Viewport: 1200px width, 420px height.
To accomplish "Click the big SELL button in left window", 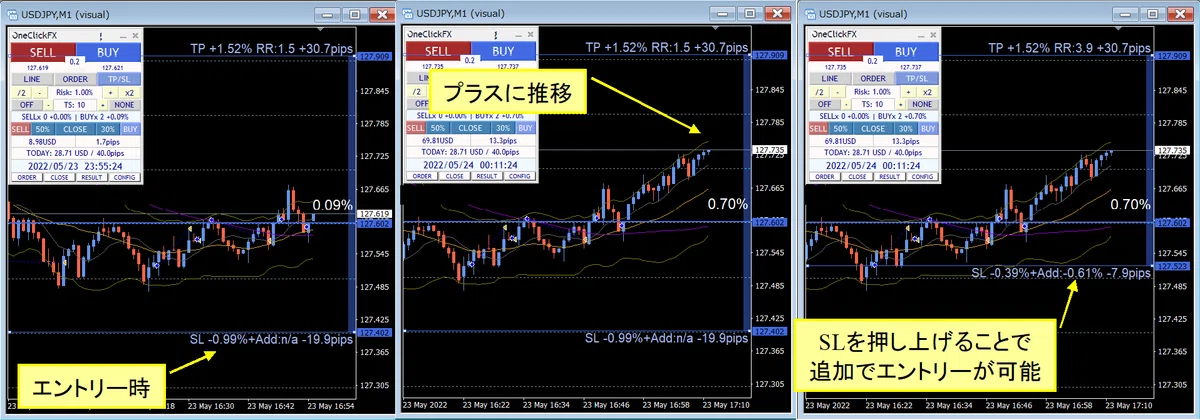I will [x=43, y=52].
